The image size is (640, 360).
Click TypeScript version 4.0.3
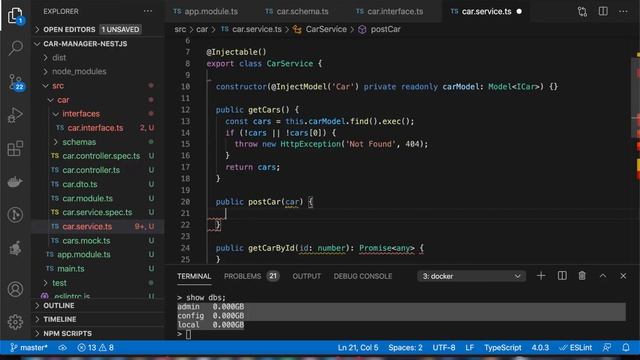(x=540, y=348)
